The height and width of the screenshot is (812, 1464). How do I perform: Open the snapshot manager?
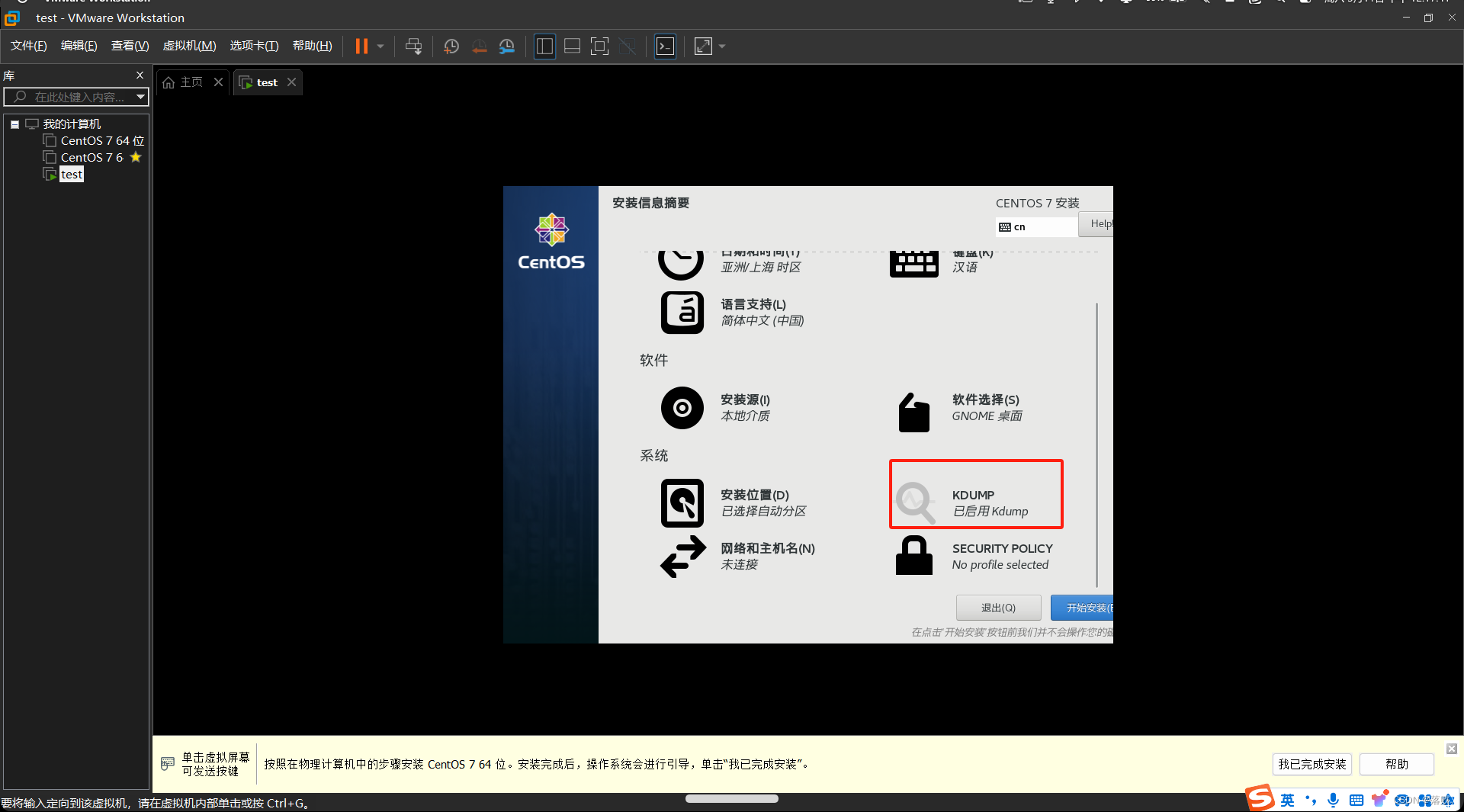[507, 47]
